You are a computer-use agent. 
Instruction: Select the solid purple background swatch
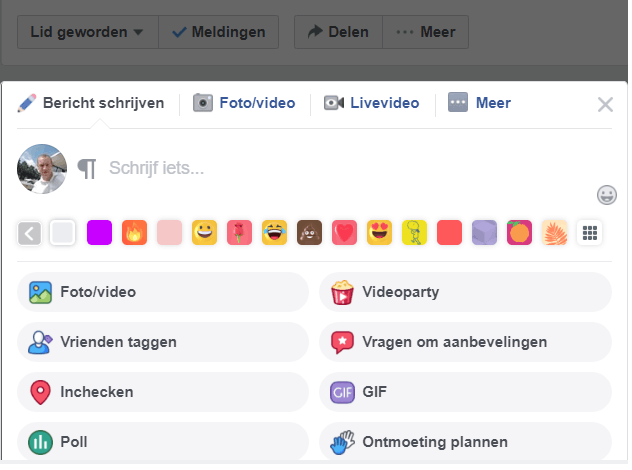click(99, 233)
